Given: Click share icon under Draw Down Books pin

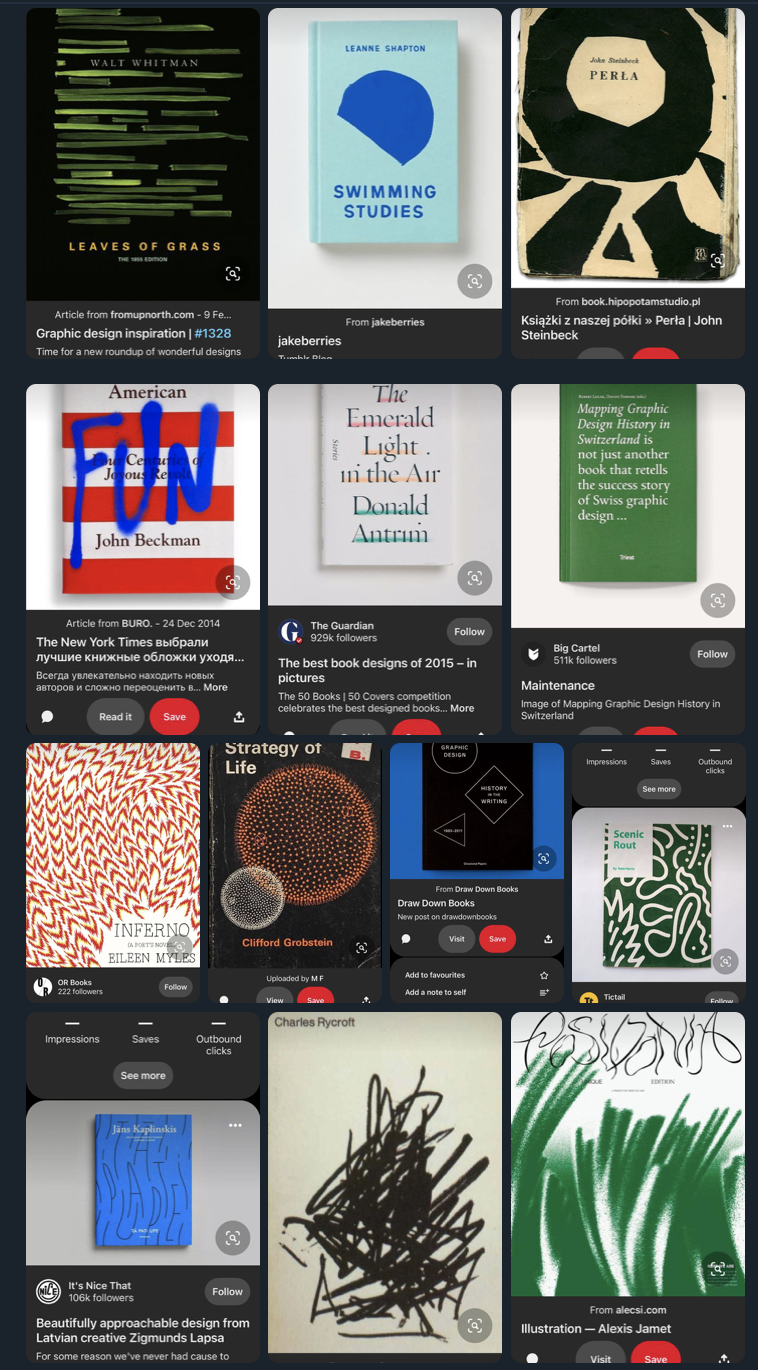Looking at the screenshot, I should coord(548,939).
